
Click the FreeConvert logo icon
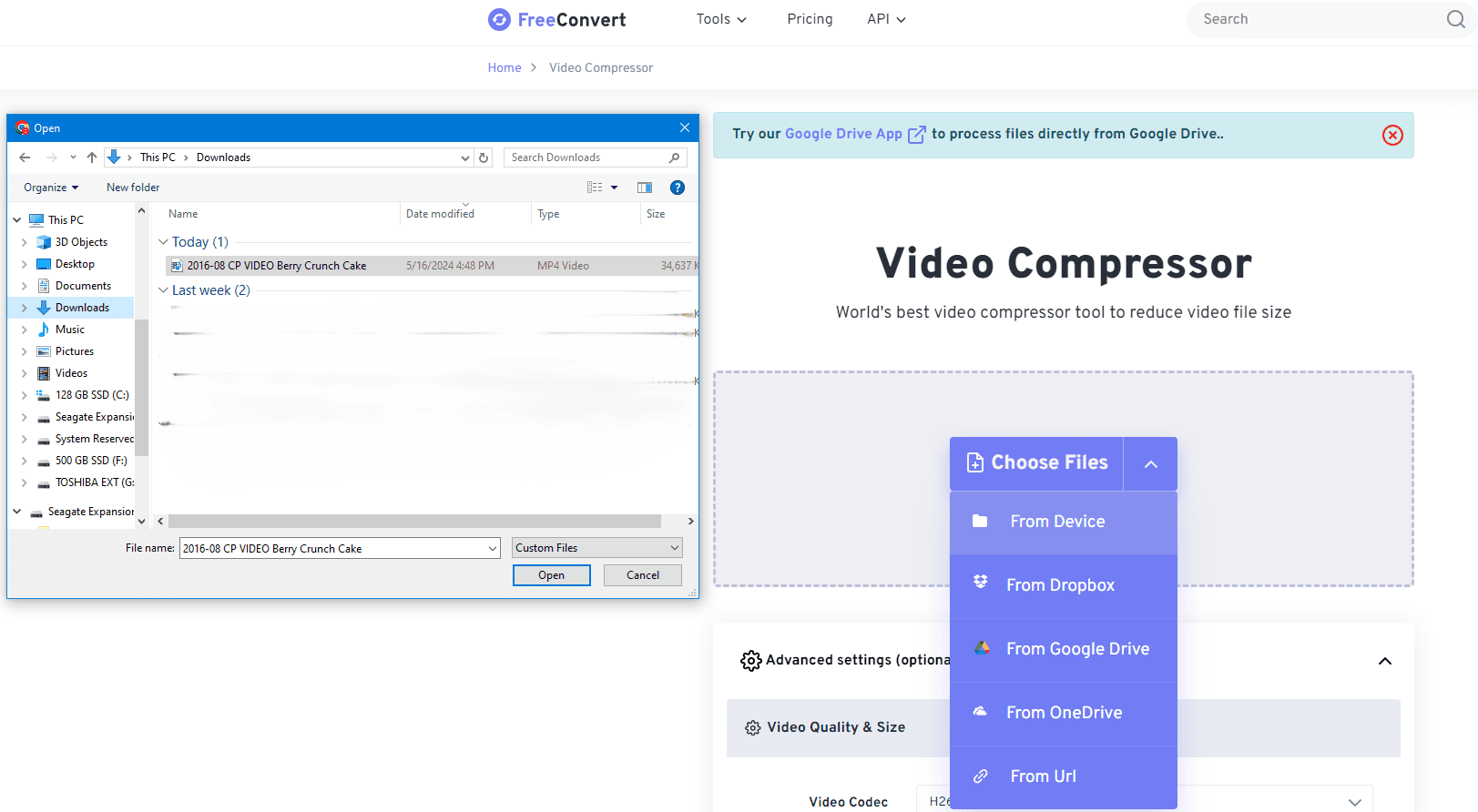click(499, 20)
